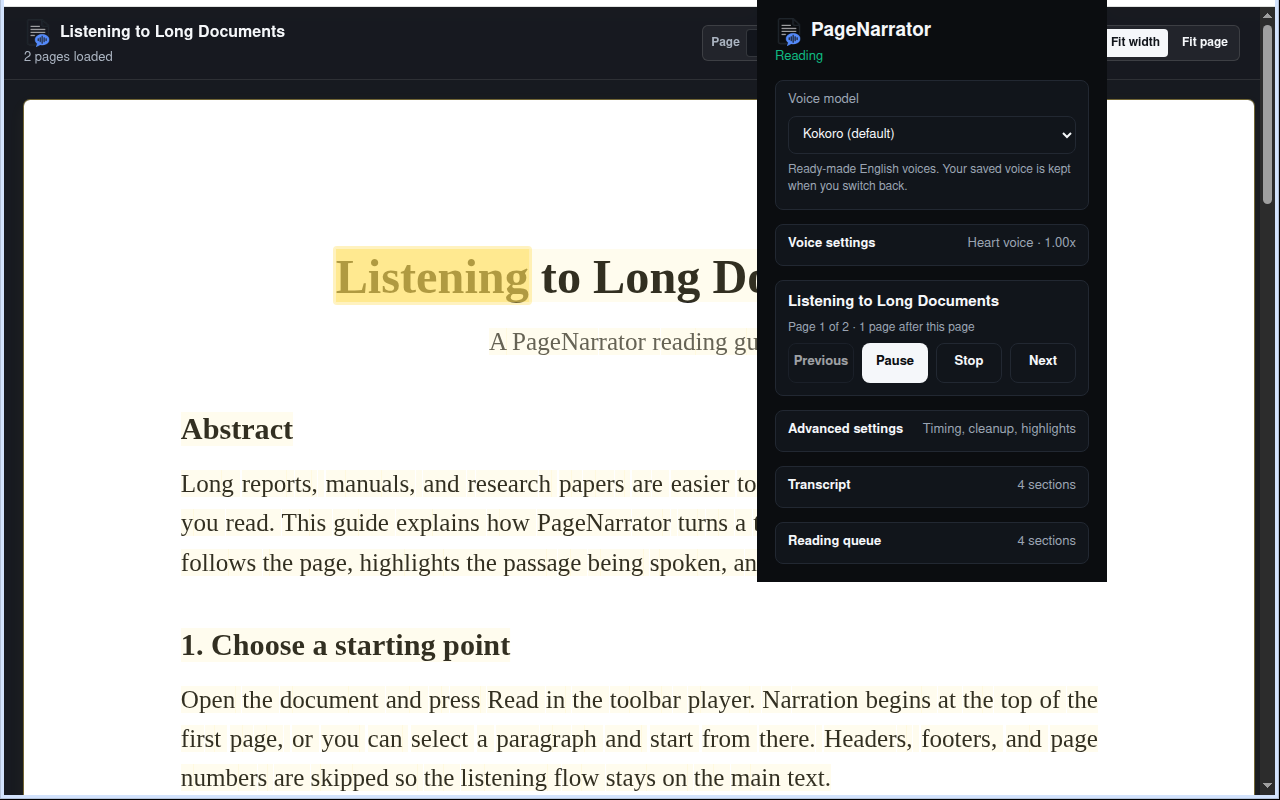
Task: Stop the narration
Action: (x=969, y=362)
